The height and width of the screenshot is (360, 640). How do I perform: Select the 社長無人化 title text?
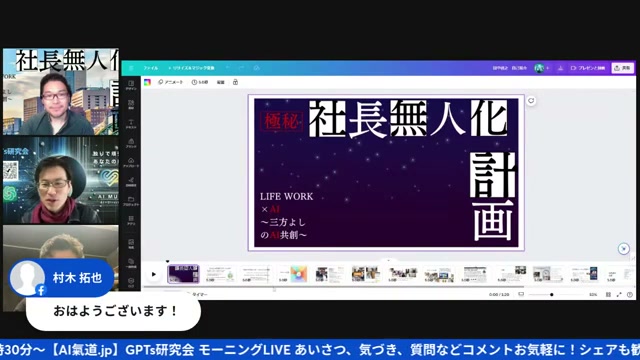pyautogui.click(x=408, y=119)
